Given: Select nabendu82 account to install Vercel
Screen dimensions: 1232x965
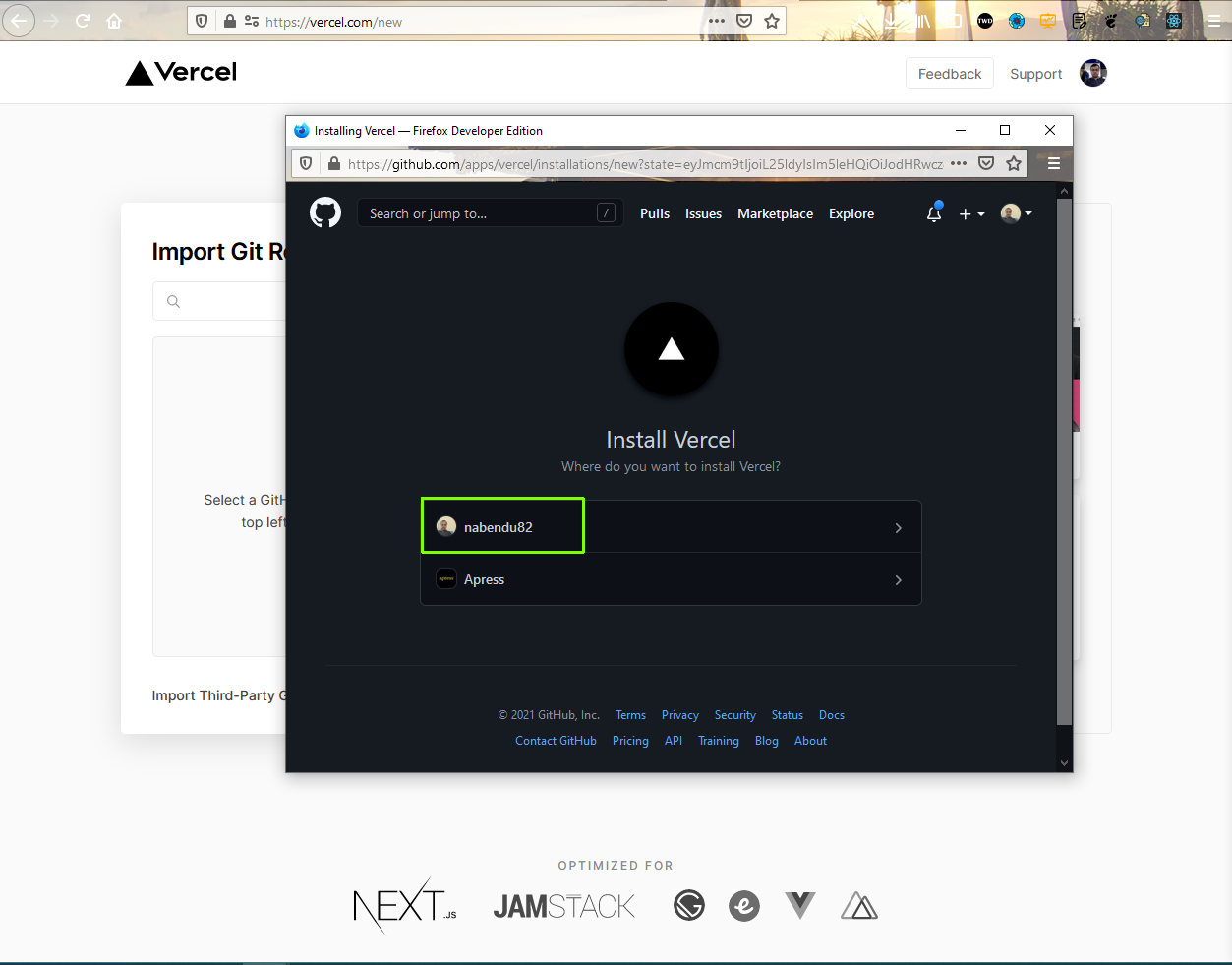Looking at the screenshot, I should click(671, 527).
